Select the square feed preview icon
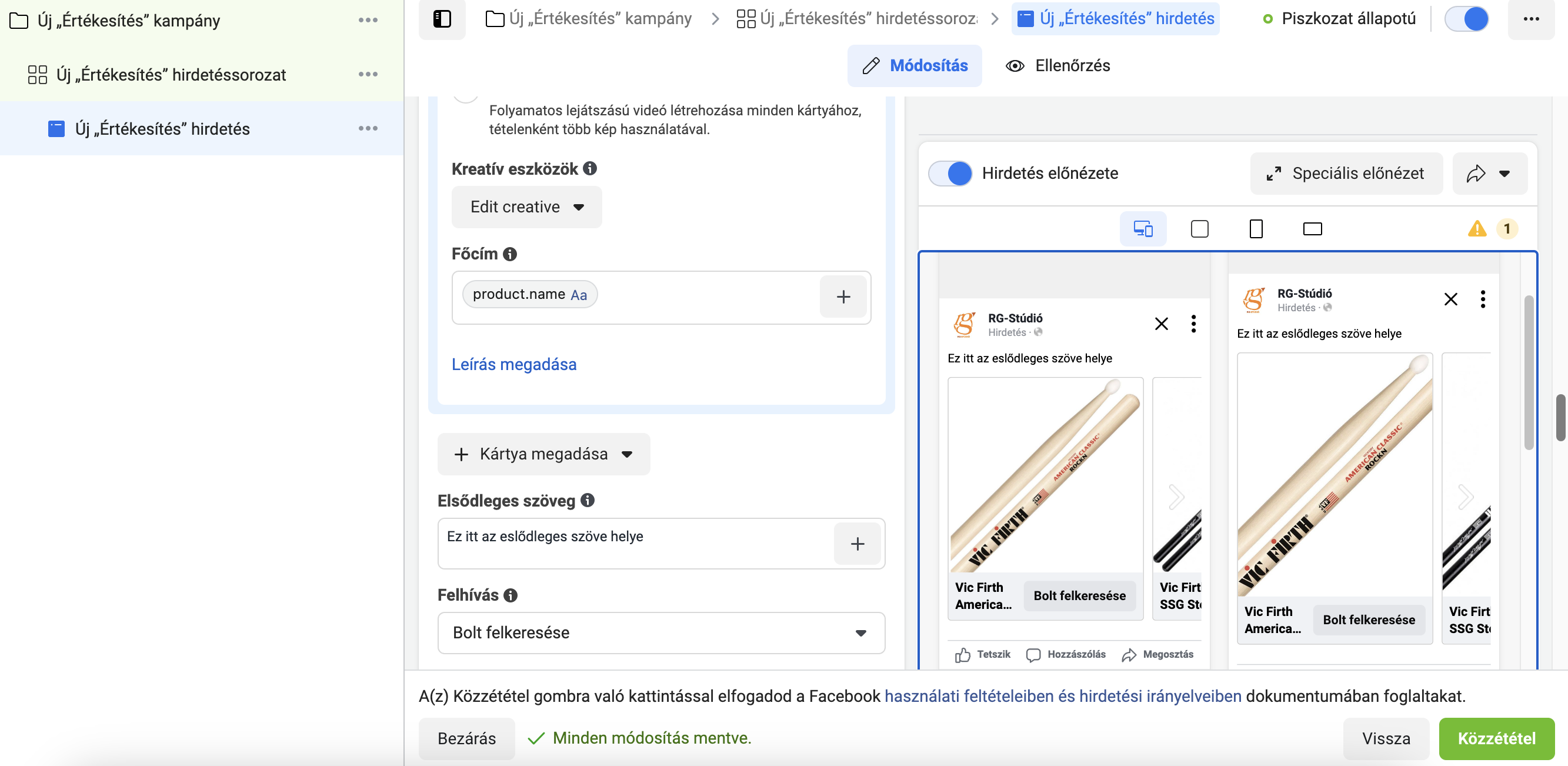 point(1199,229)
